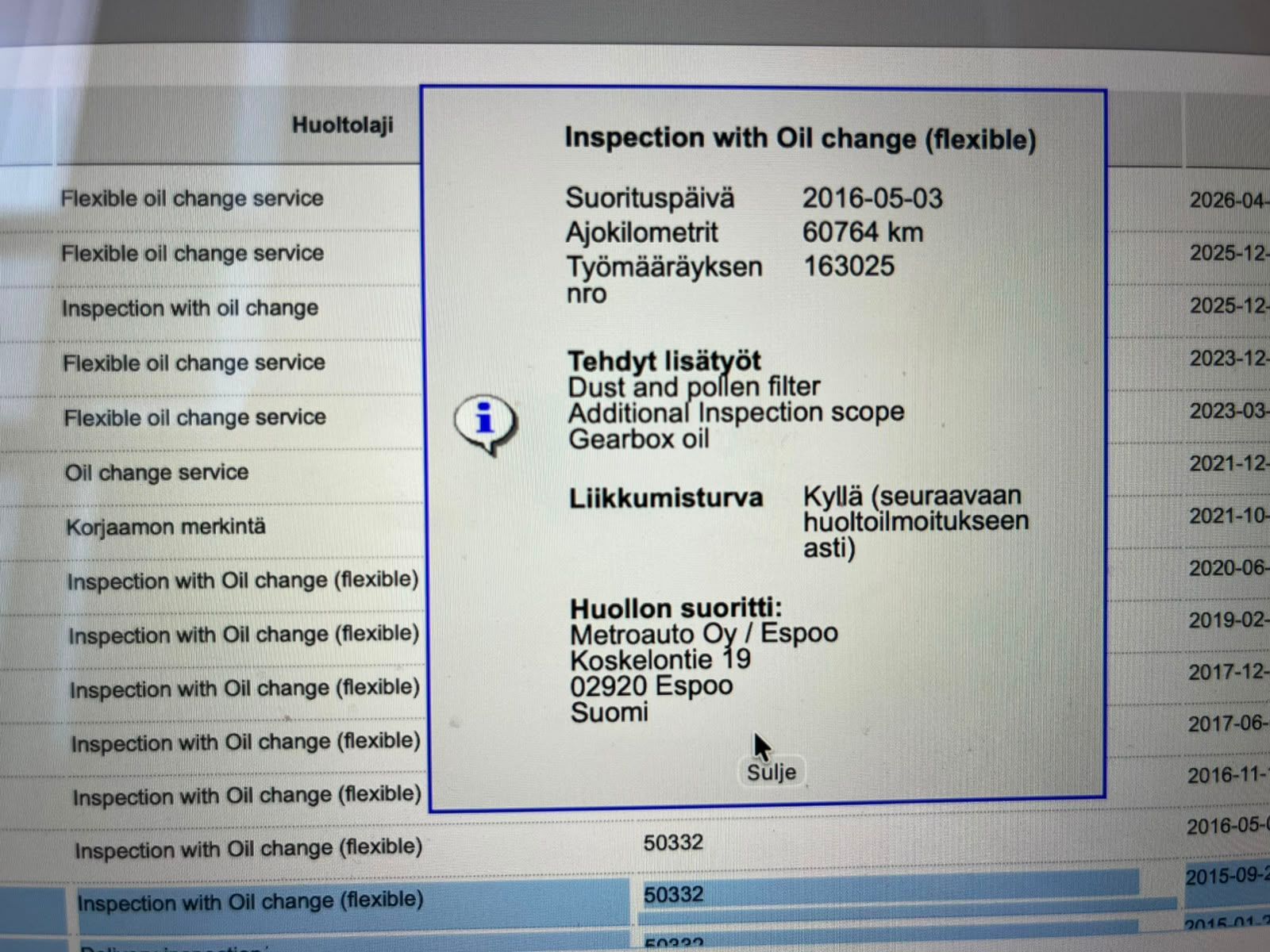This screenshot has height=952, width=1270.
Task: Click 'Additional Inspection scope' in the popup
Action: coord(737,413)
